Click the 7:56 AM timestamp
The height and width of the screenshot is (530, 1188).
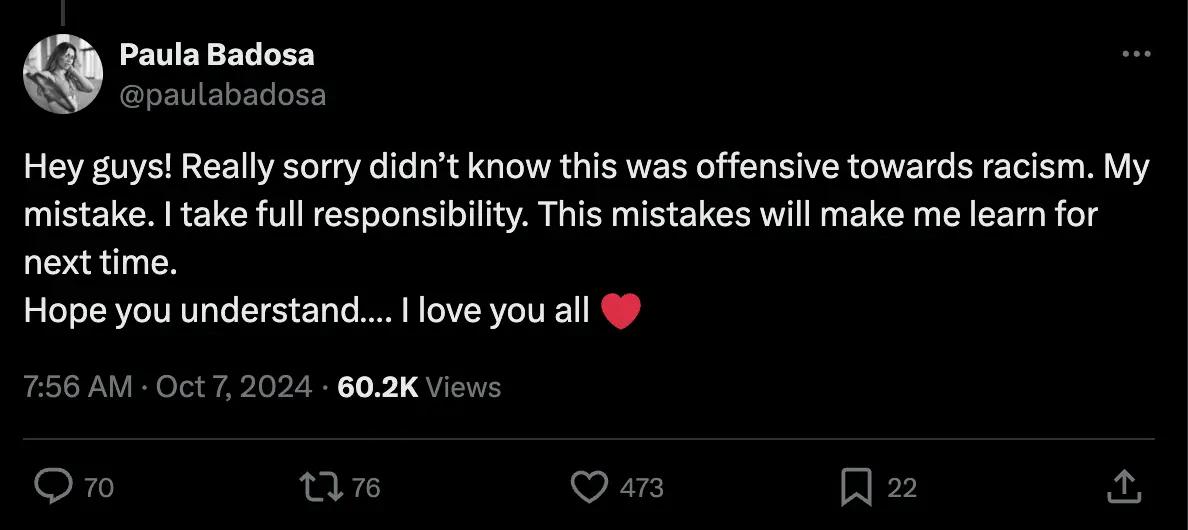click(77, 387)
